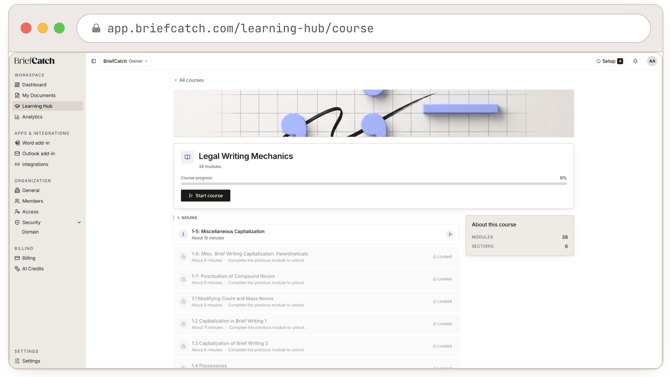The width and height of the screenshot is (670, 377).
Task: Open the AA user avatar
Action: [652, 61]
